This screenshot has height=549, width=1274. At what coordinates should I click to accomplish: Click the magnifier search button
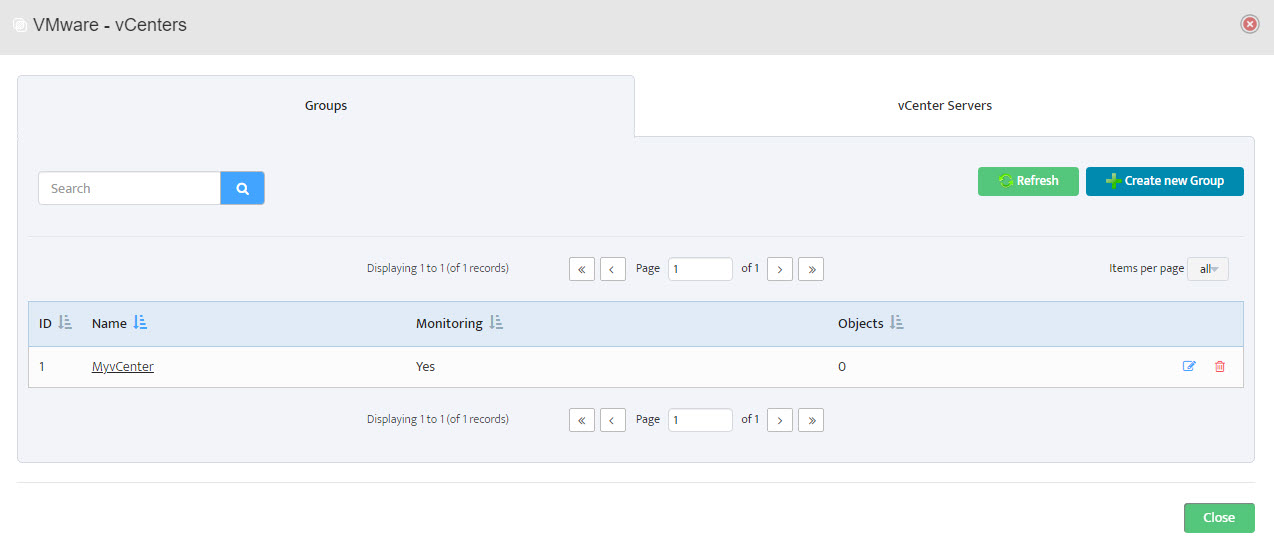pyautogui.click(x=242, y=188)
